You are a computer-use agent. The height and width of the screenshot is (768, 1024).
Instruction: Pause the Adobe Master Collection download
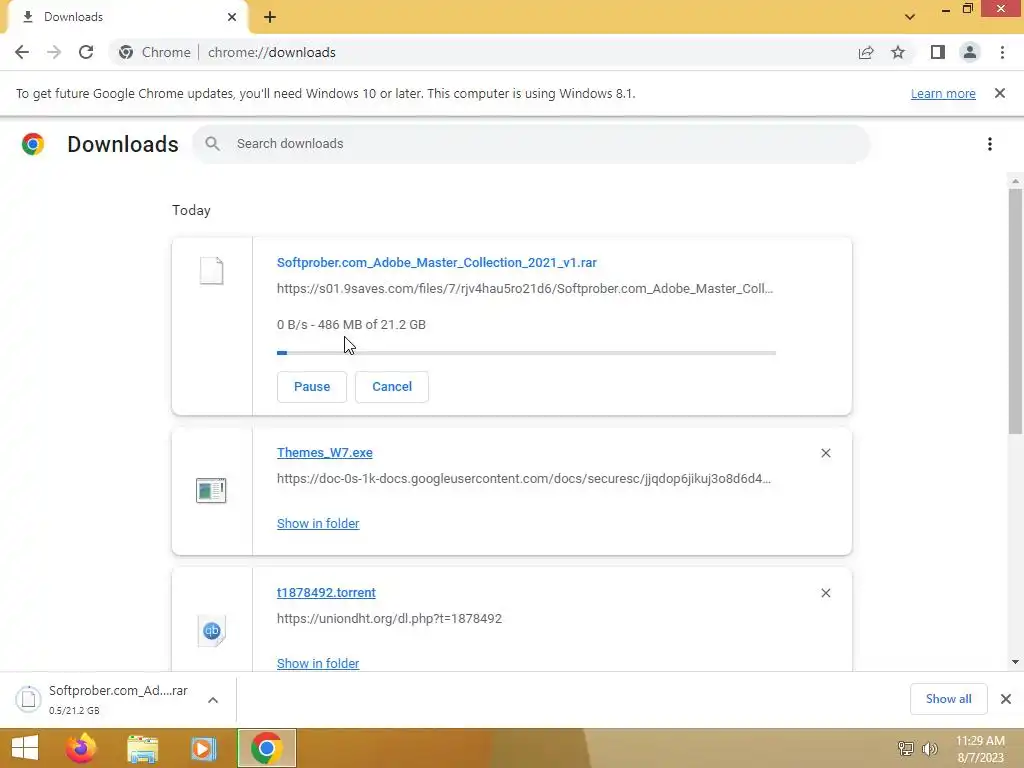click(x=312, y=387)
